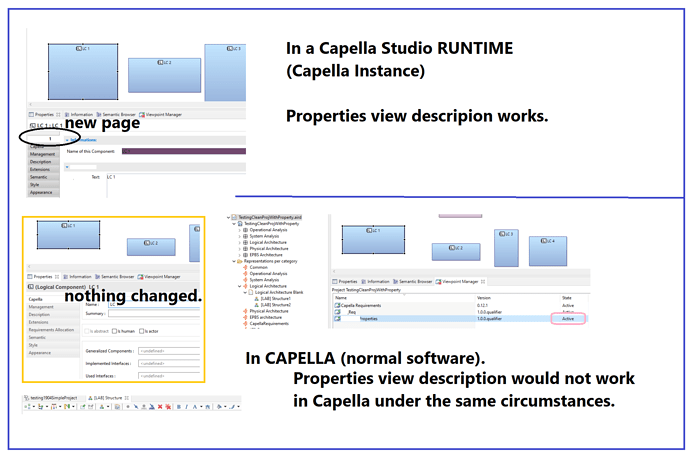Screen dimensions: 690x459
Task: Expand the Operational Analysis tree node
Action: pyautogui.click(x=239, y=230)
